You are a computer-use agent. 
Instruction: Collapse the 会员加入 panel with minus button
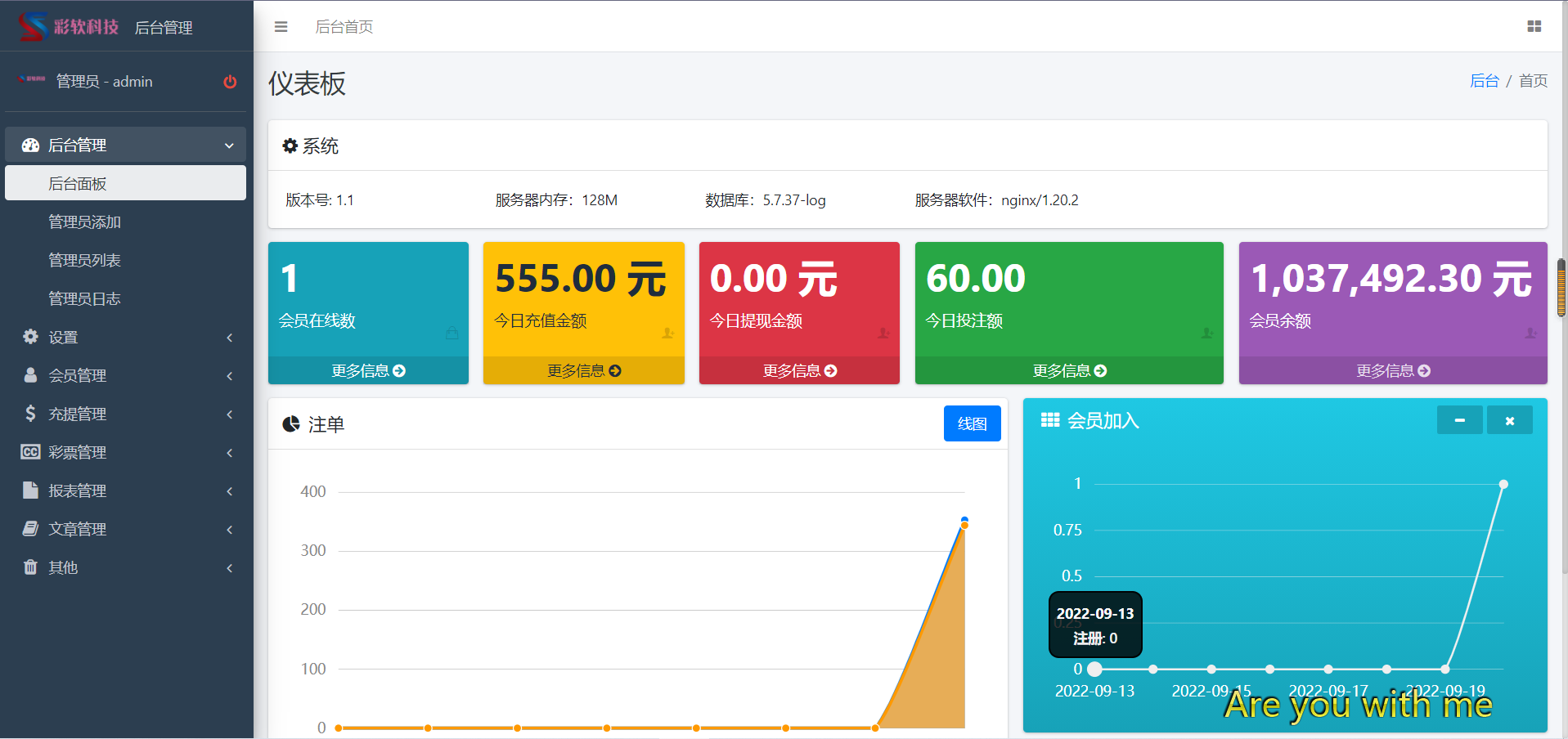point(1459,421)
